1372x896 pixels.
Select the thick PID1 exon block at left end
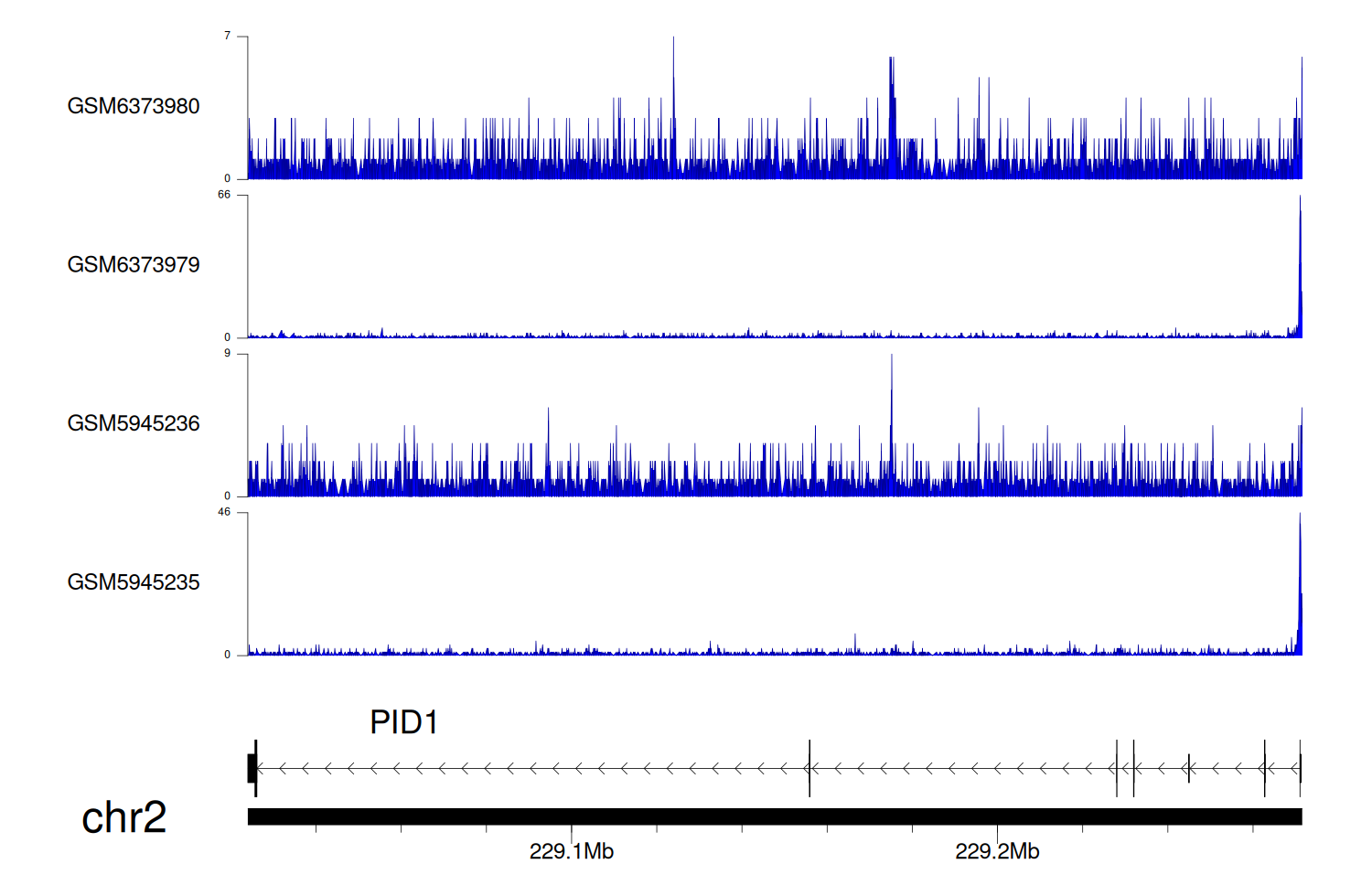pyautogui.click(x=252, y=768)
